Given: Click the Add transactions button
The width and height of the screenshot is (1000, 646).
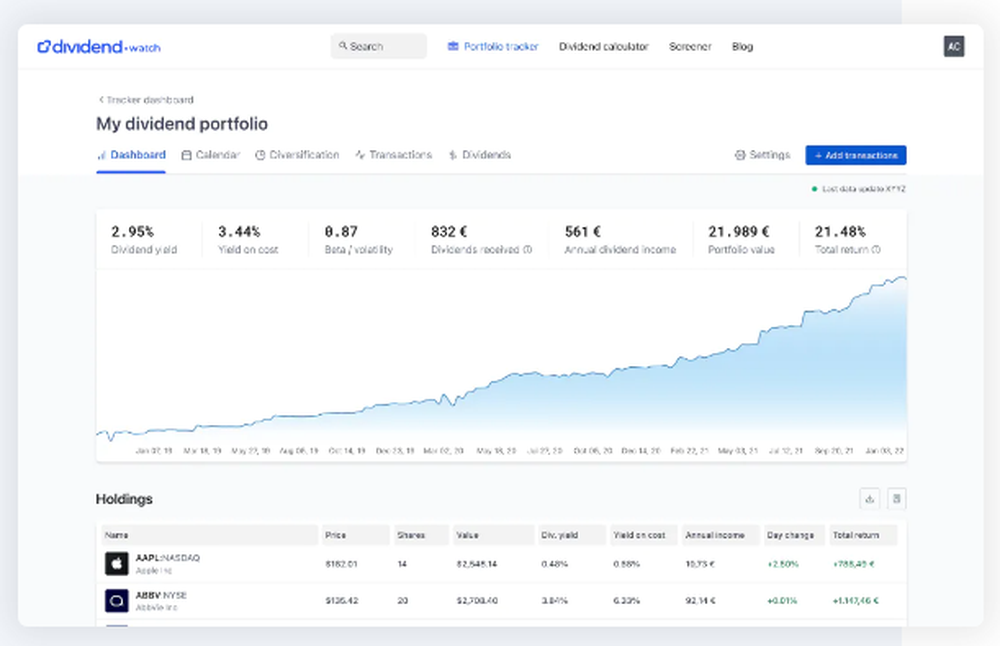Looking at the screenshot, I should [x=856, y=155].
